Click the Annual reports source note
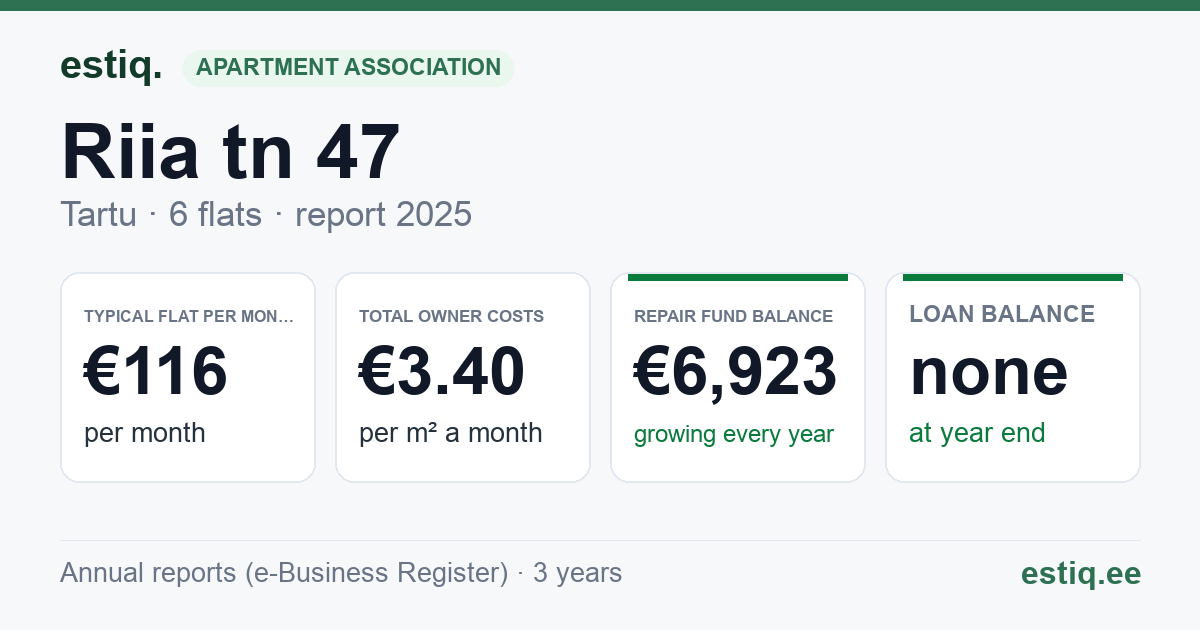The width and height of the screenshot is (1200, 630). pyautogui.click(x=341, y=573)
